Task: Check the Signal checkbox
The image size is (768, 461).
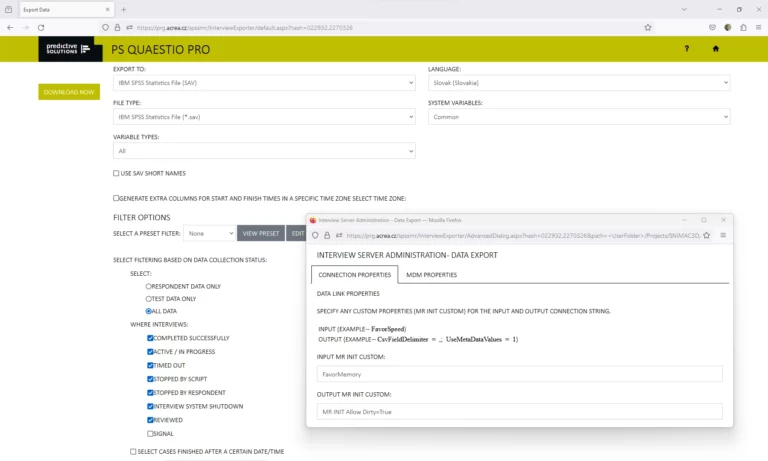Action: pyautogui.click(x=150, y=434)
